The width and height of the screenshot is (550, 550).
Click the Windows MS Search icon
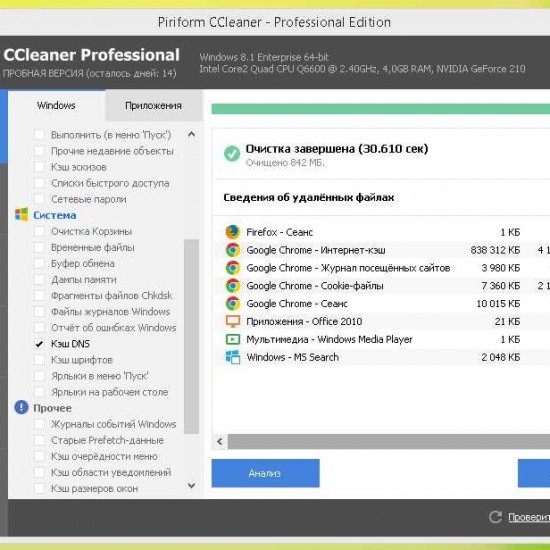[x=233, y=357]
